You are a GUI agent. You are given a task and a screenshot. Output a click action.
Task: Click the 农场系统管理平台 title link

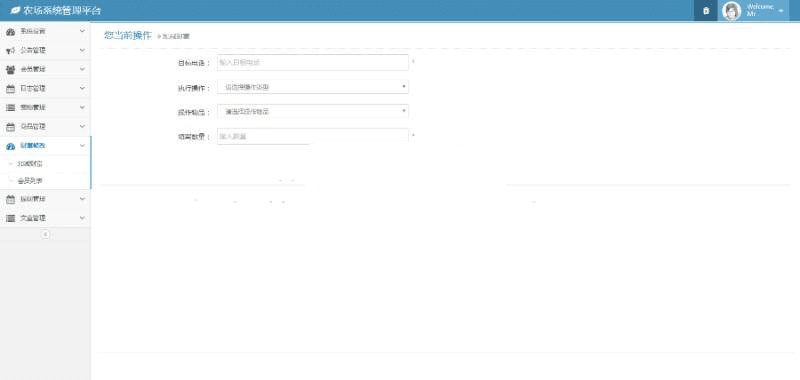point(62,11)
